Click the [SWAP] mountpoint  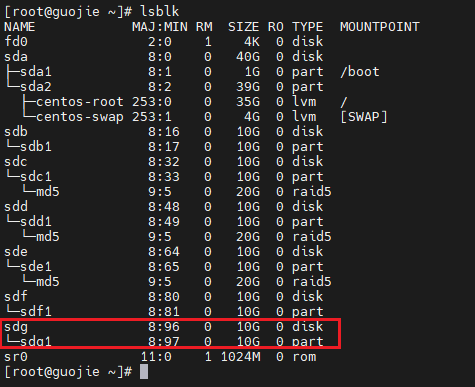click(x=364, y=117)
